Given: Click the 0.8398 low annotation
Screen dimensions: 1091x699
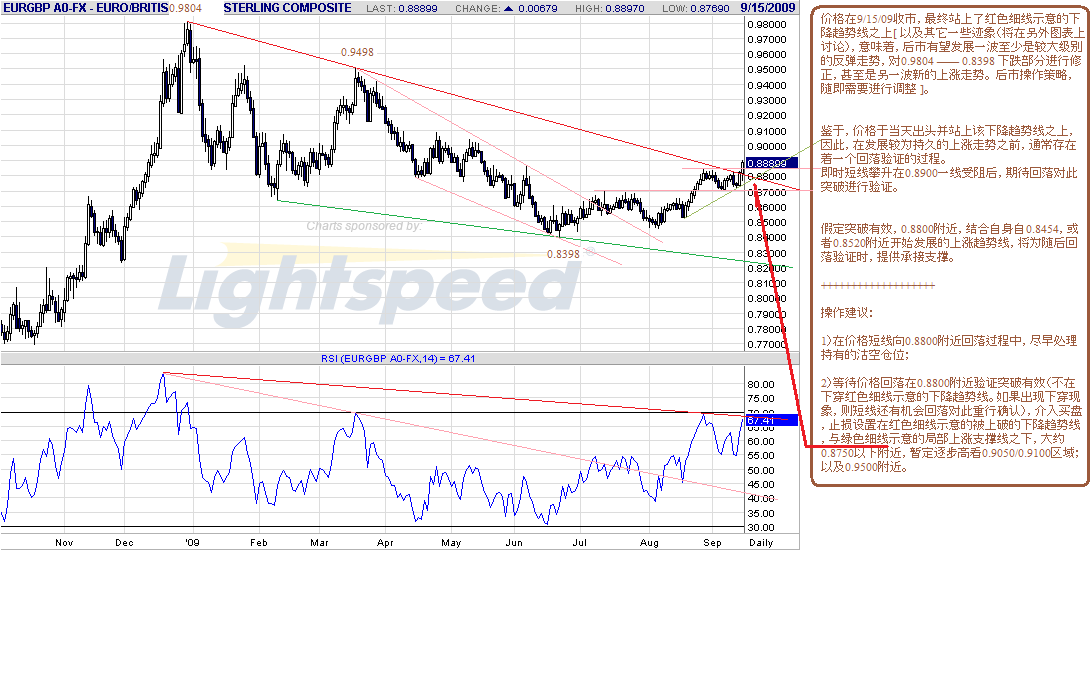Looking at the screenshot, I should [x=563, y=254].
